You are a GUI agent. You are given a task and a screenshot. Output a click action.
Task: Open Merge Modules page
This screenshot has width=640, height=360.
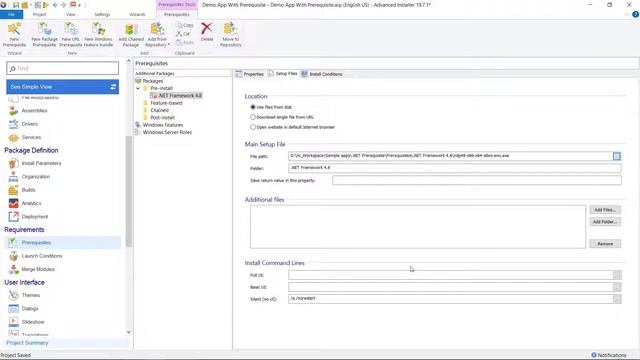click(38, 269)
